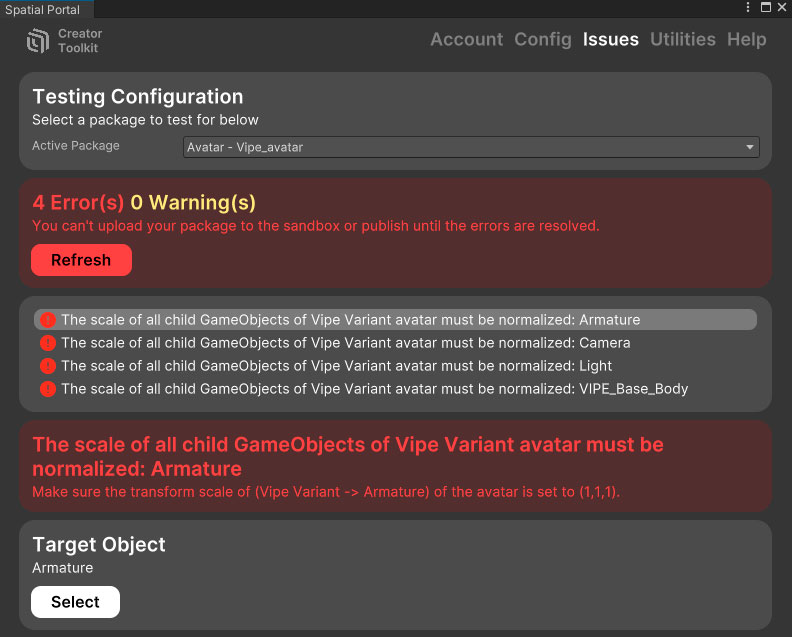Click the red error icon beside the Armature issue

[48, 320]
